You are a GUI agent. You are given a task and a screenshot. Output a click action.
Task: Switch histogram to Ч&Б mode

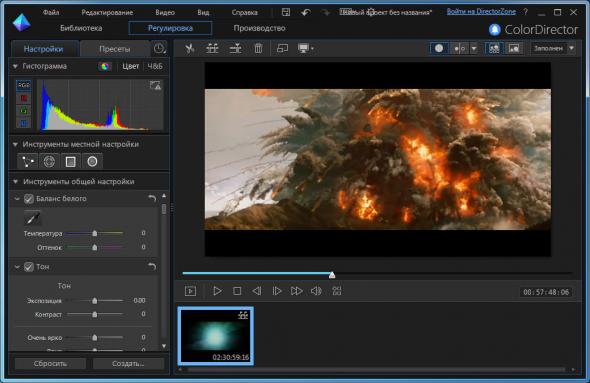155,67
